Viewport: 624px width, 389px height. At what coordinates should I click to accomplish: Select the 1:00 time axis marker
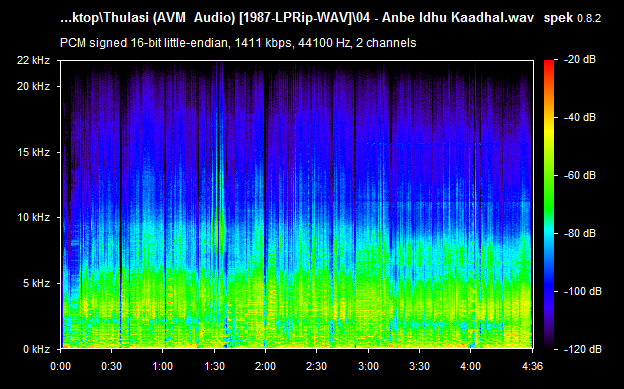click(x=162, y=366)
